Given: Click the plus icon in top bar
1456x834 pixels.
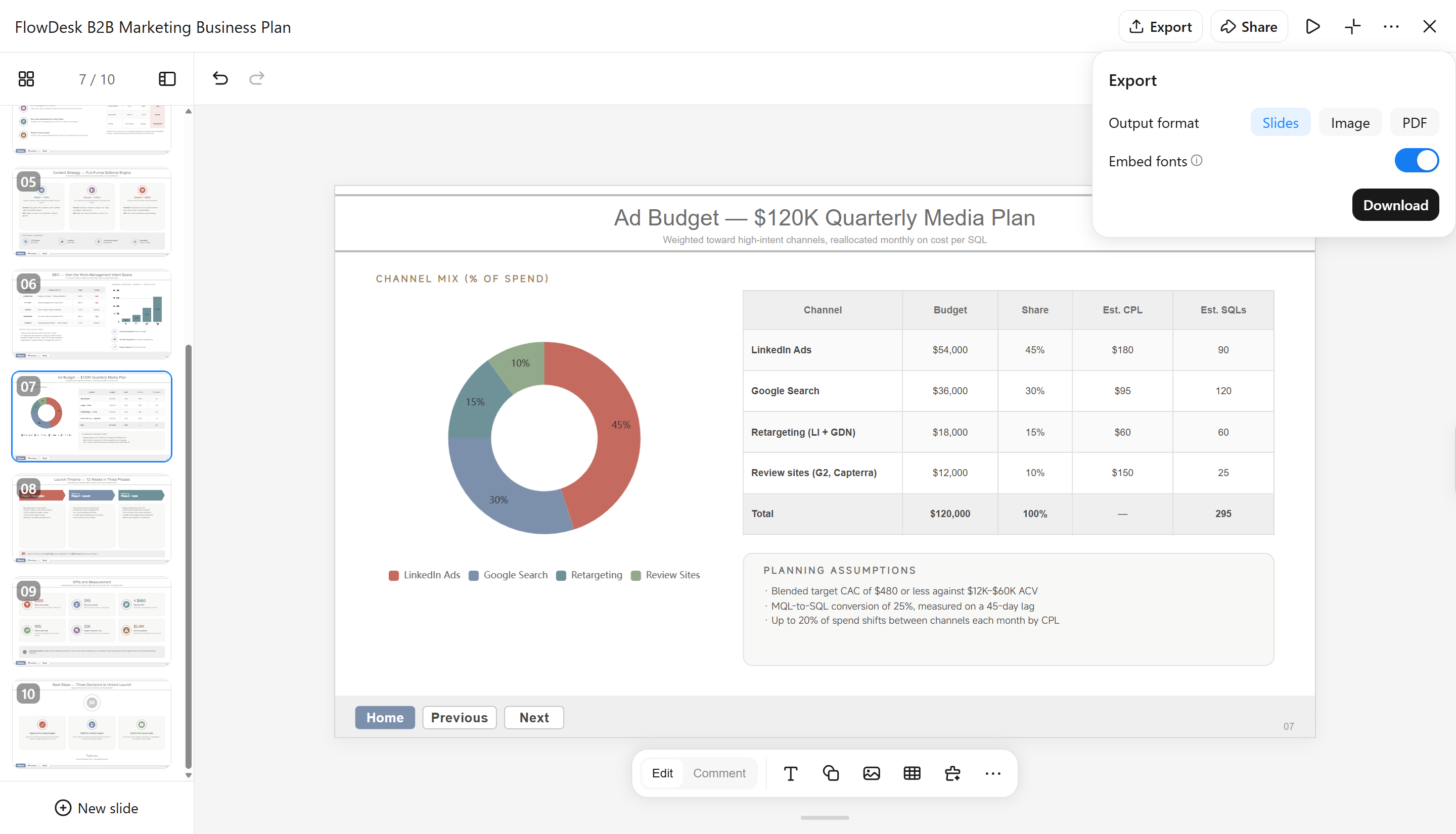Looking at the screenshot, I should [x=1352, y=26].
